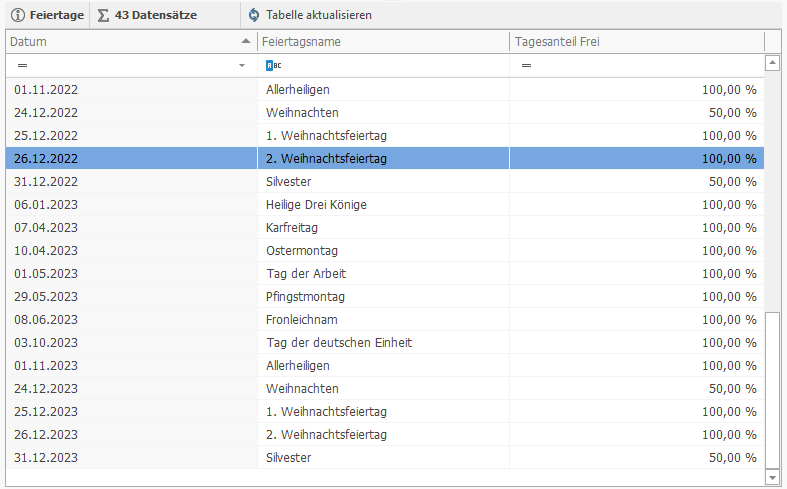Viewport: 787px width, 489px height.
Task: Click the vertical scrollbar thumb
Action: click(772, 390)
